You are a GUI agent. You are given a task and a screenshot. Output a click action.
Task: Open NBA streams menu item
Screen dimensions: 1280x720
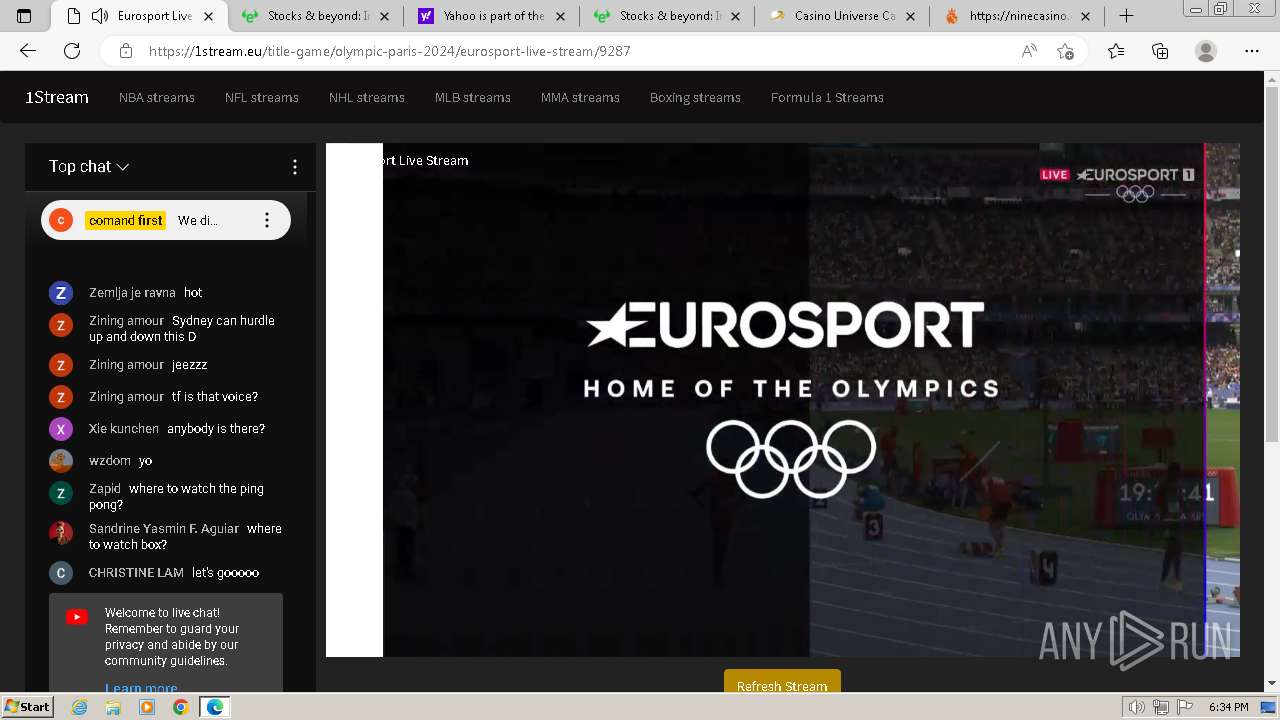pyautogui.click(x=157, y=97)
